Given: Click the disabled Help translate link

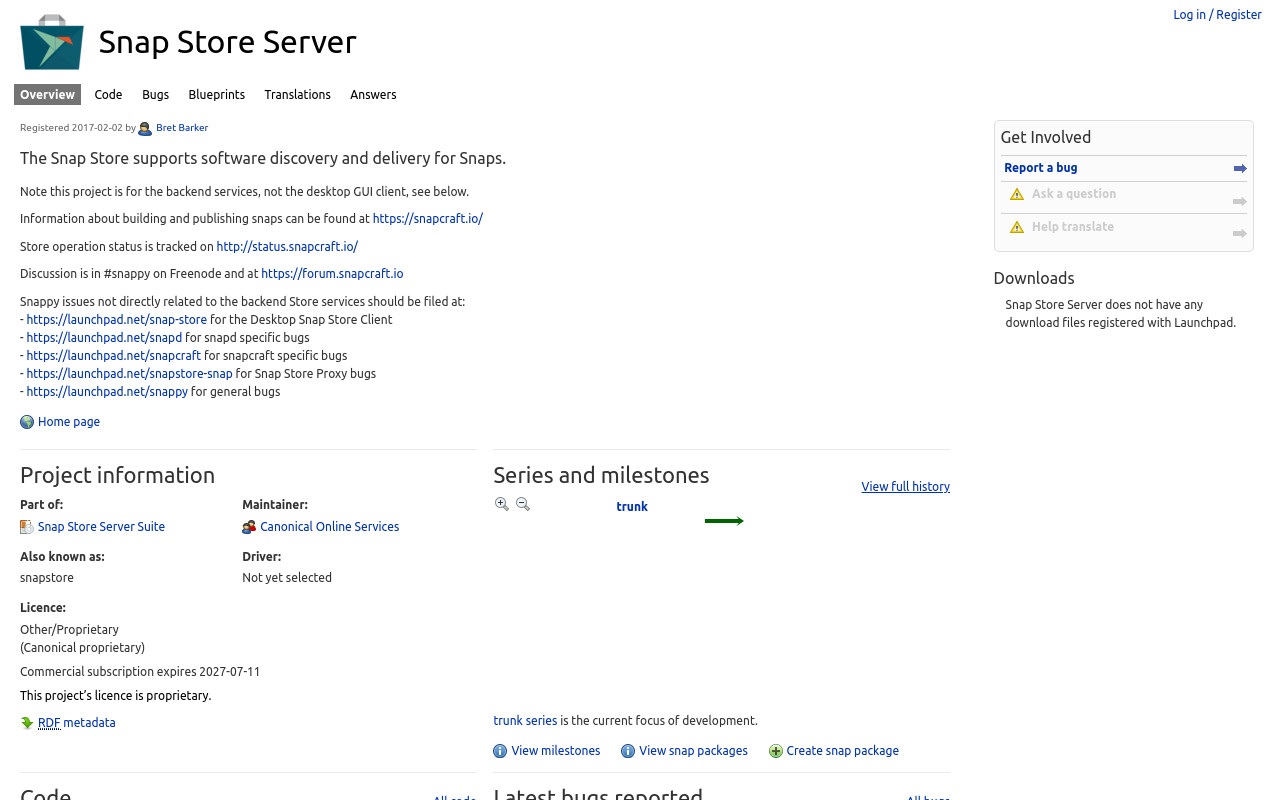Looking at the screenshot, I should pyautogui.click(x=1073, y=227).
